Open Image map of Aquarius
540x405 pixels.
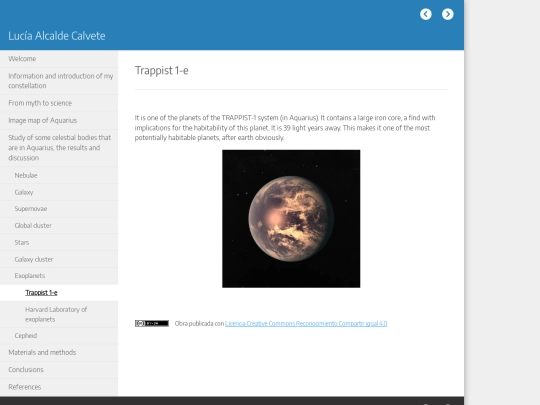click(x=59, y=121)
